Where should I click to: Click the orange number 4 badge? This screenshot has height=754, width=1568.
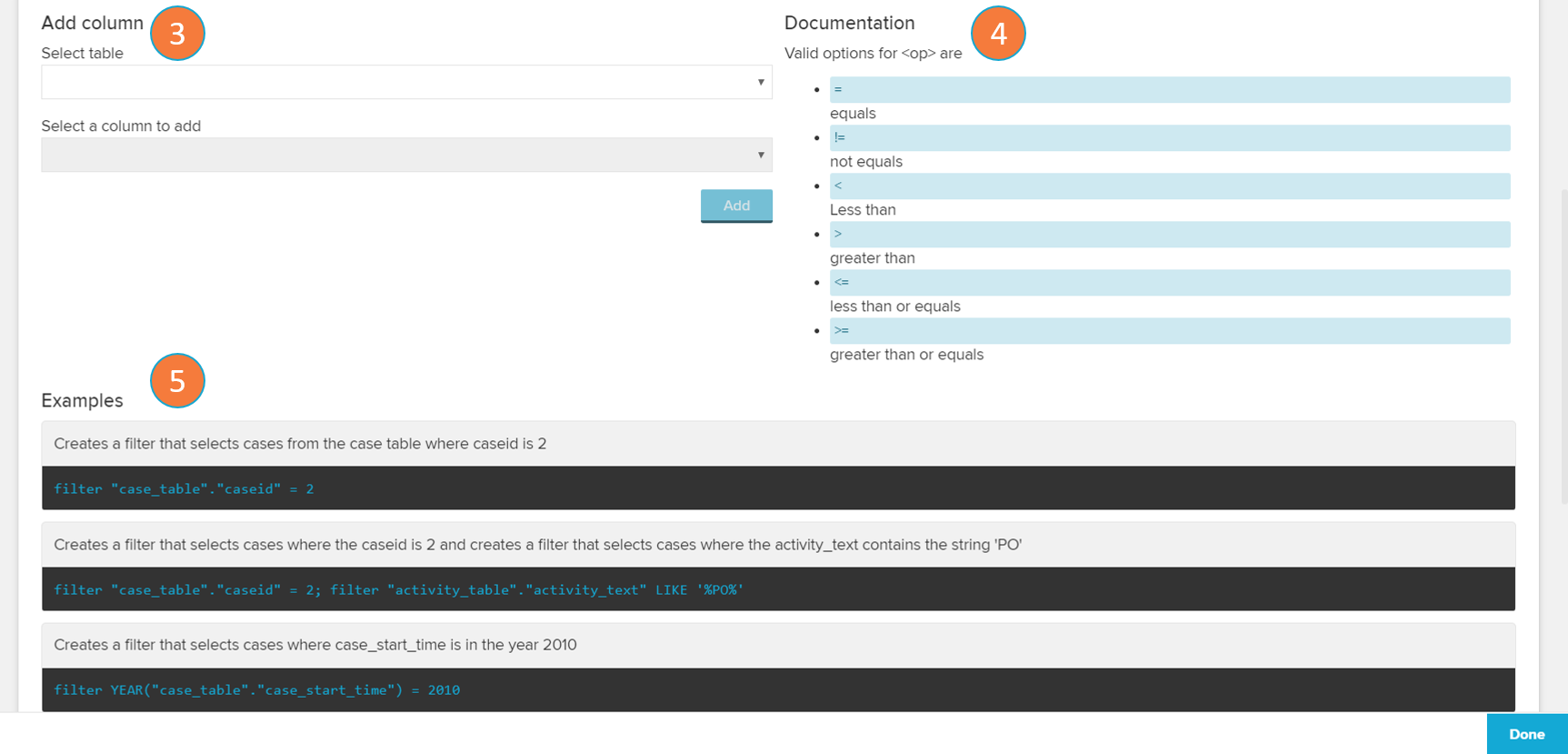(998, 34)
